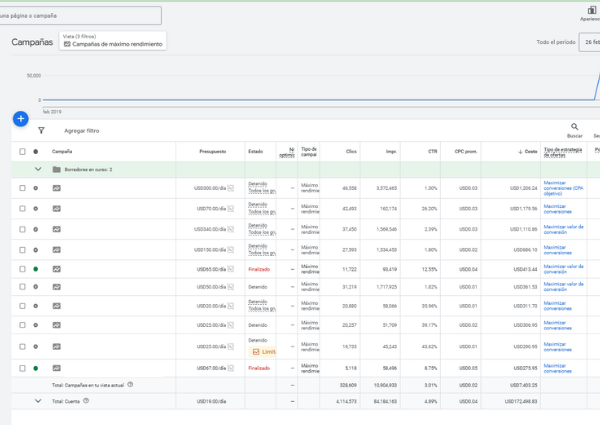Click campaign type icon in USD130.00/día row
The height and width of the screenshot is (425, 600).
57,250
